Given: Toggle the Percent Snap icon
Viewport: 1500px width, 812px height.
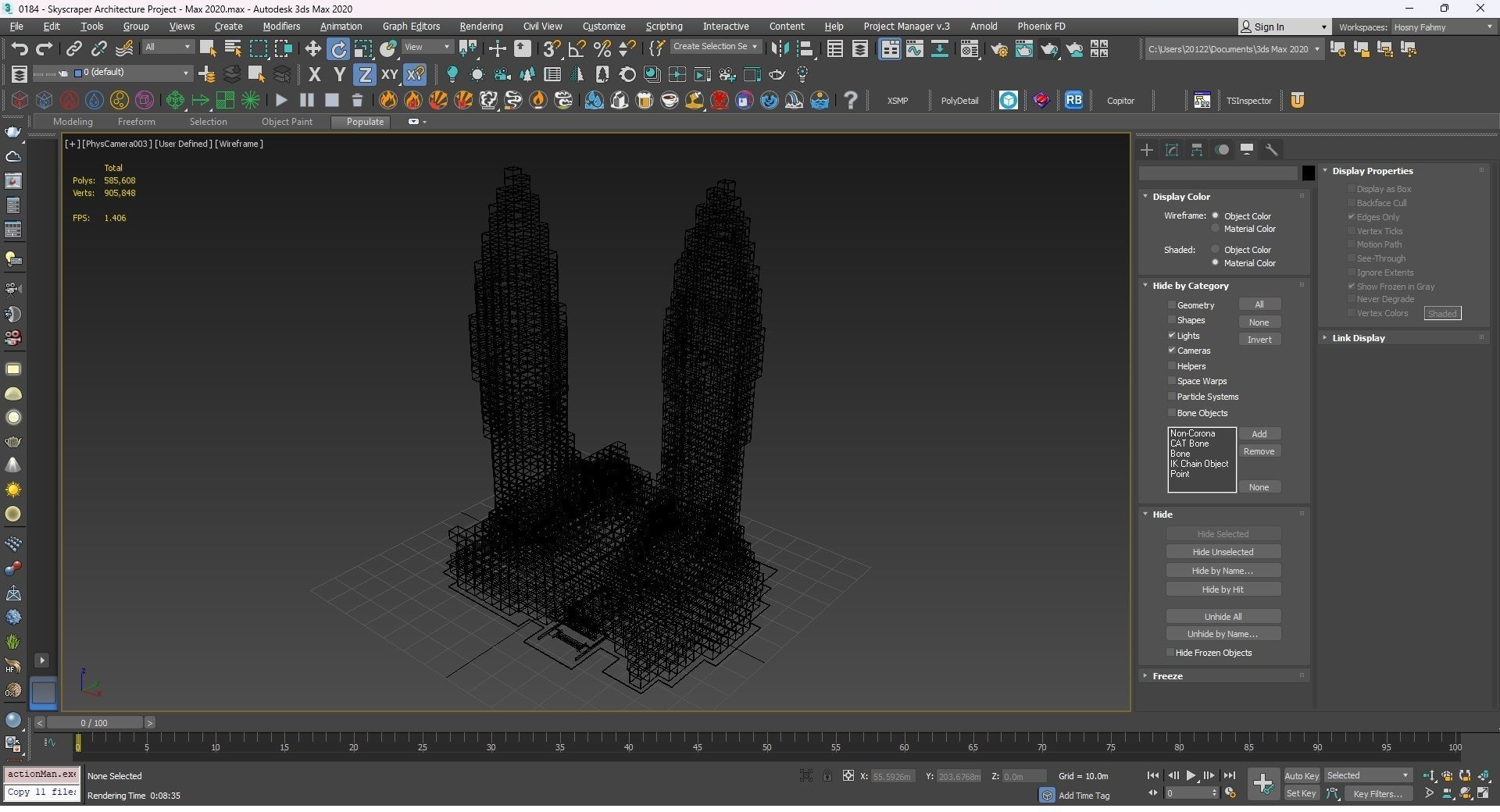Looking at the screenshot, I should pyautogui.click(x=602, y=49).
